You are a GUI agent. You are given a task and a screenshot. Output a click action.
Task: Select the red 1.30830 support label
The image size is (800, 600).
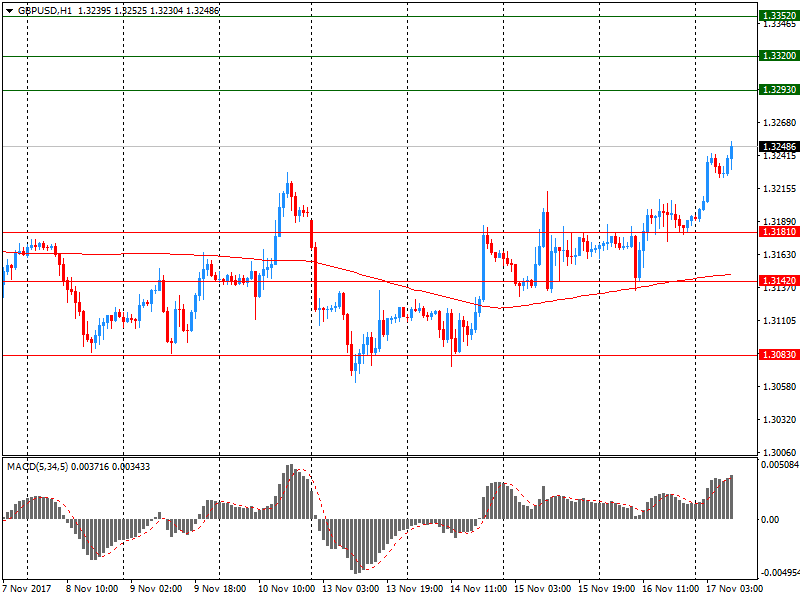(778, 355)
